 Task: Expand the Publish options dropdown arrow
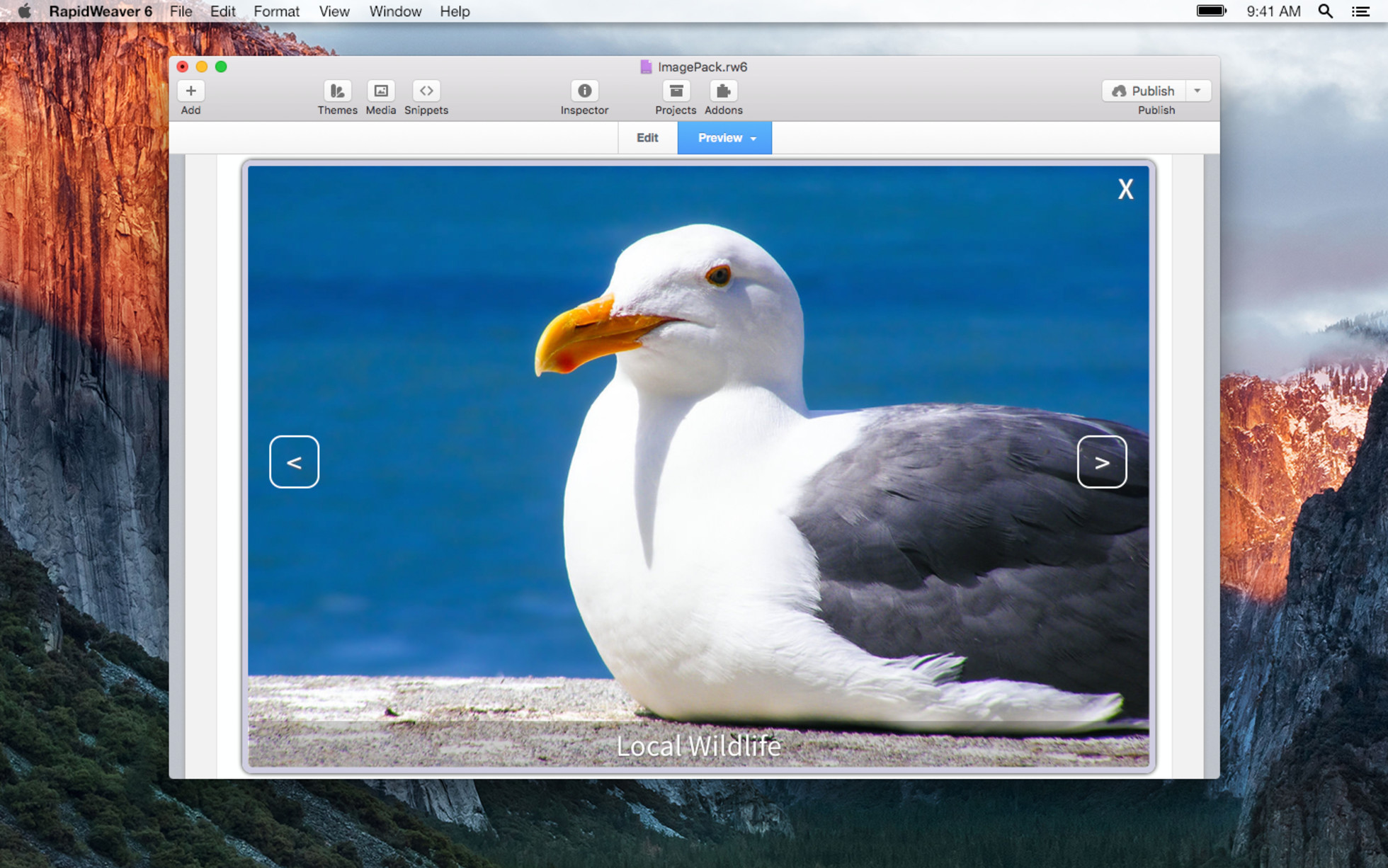point(1198,91)
